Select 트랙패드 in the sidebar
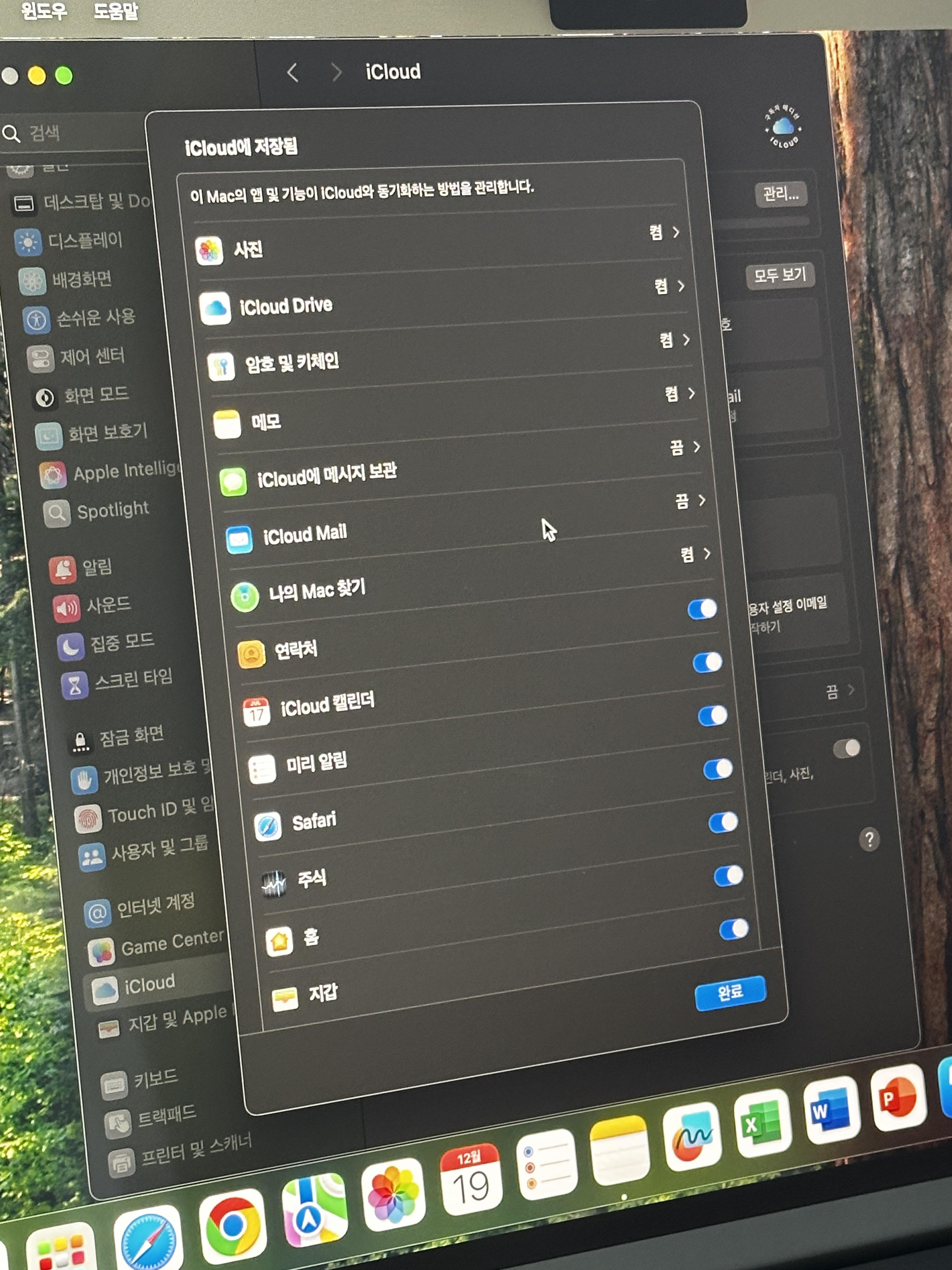952x1270 pixels. pos(151,1119)
